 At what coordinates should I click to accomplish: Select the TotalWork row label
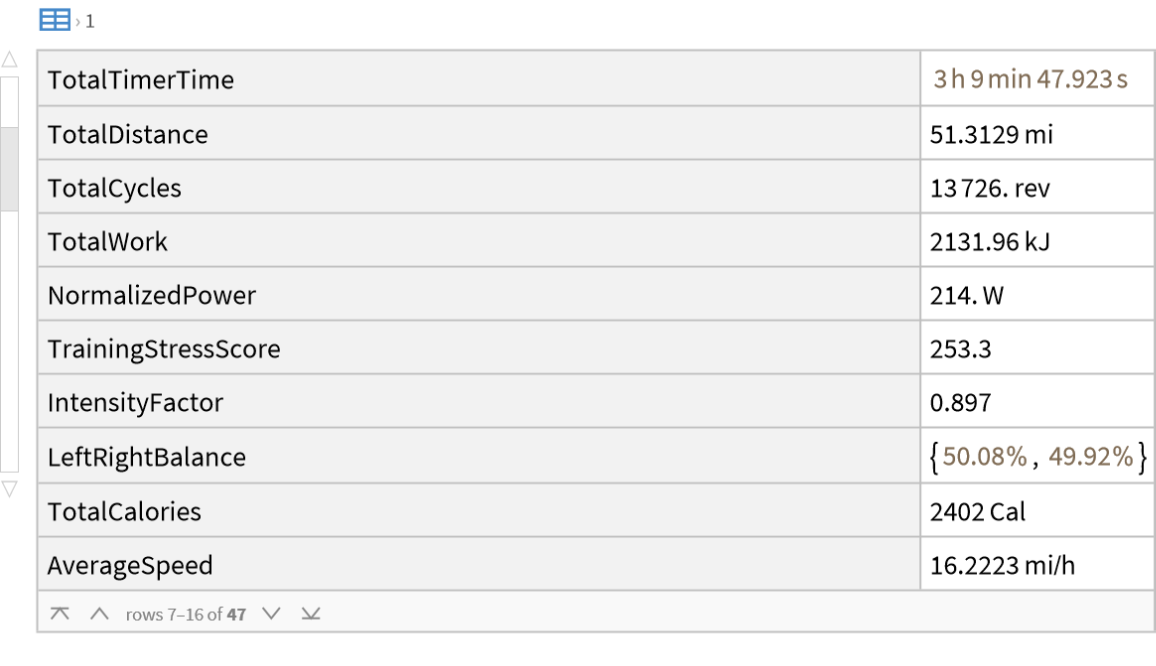point(108,242)
